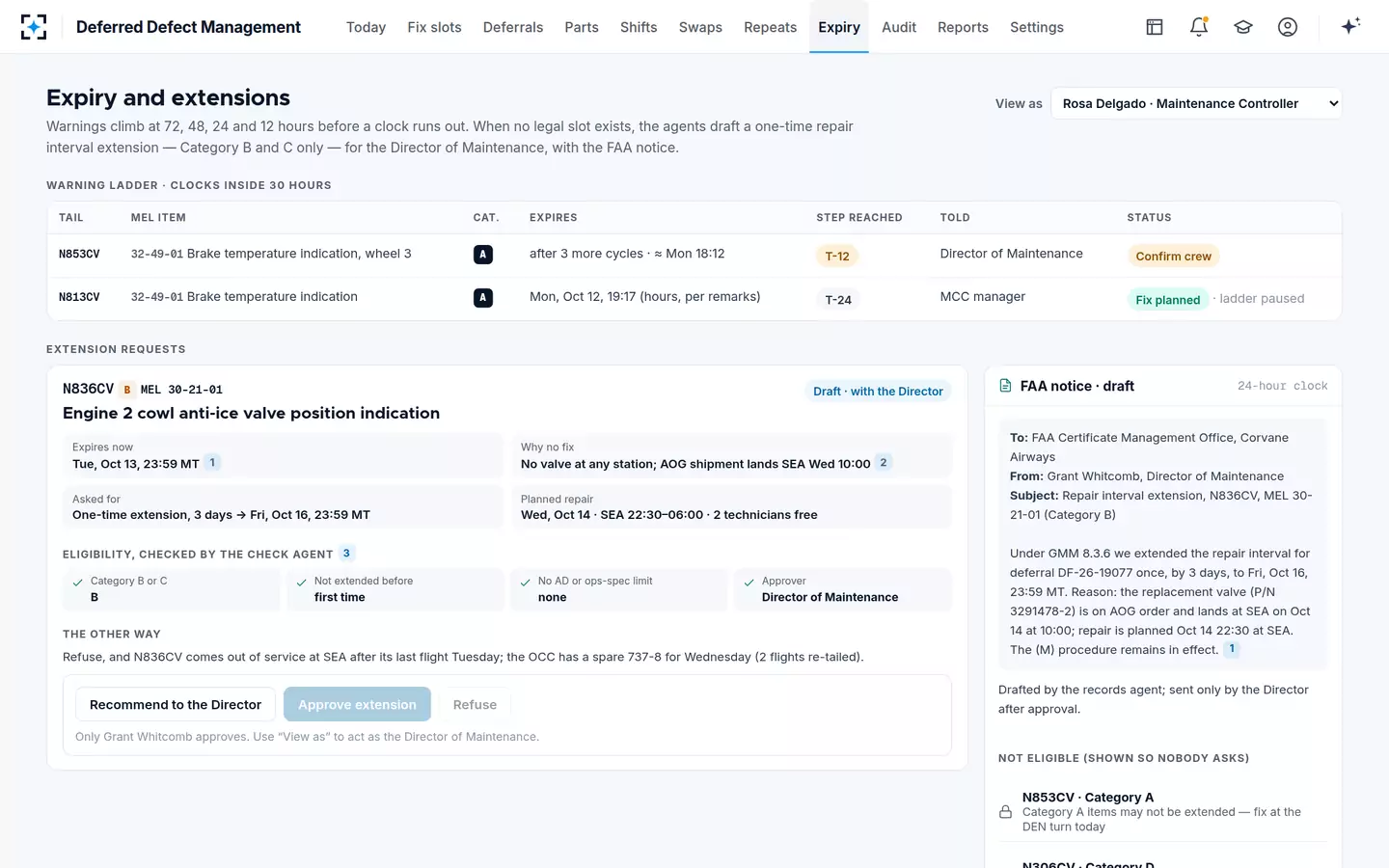Viewport: 1389px width, 868px height.
Task: Open the sparkle assistant icon
Action: point(1350,26)
